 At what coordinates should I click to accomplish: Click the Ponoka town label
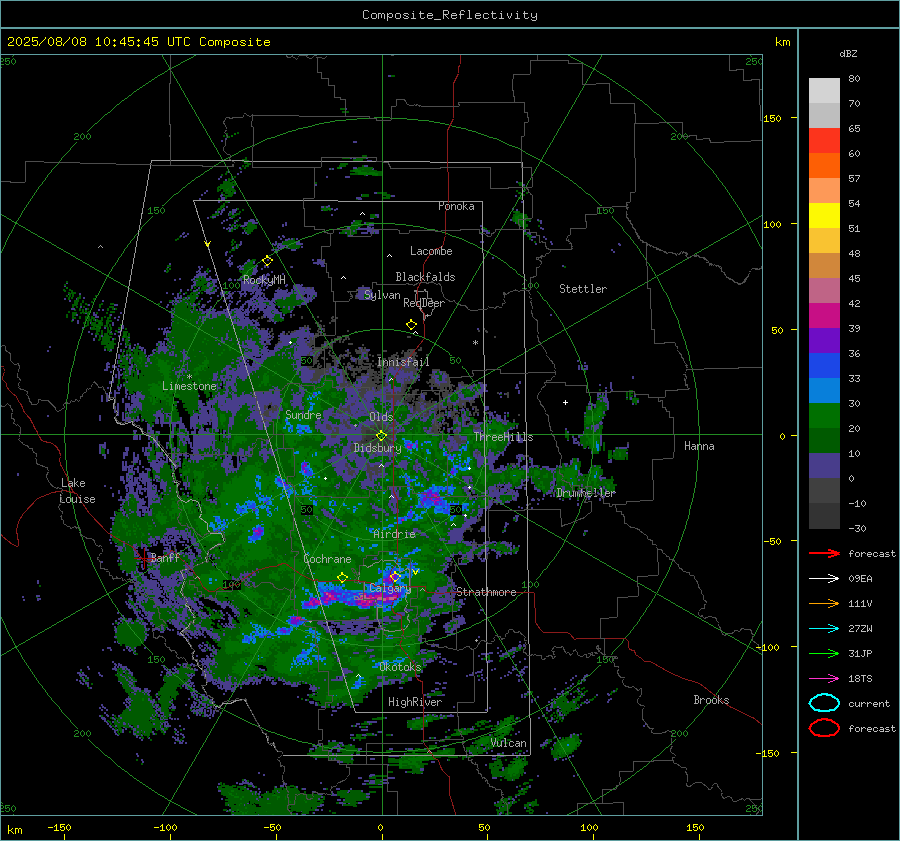(x=456, y=206)
